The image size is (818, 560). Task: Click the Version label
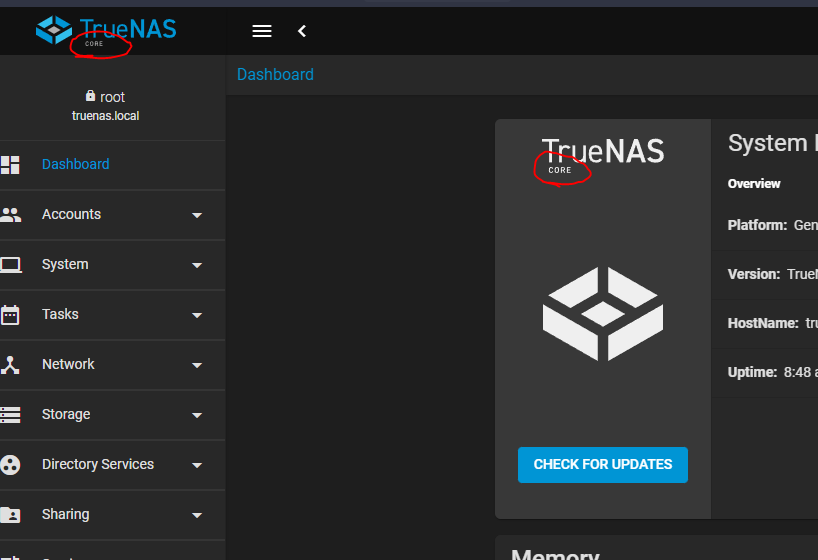(x=754, y=274)
